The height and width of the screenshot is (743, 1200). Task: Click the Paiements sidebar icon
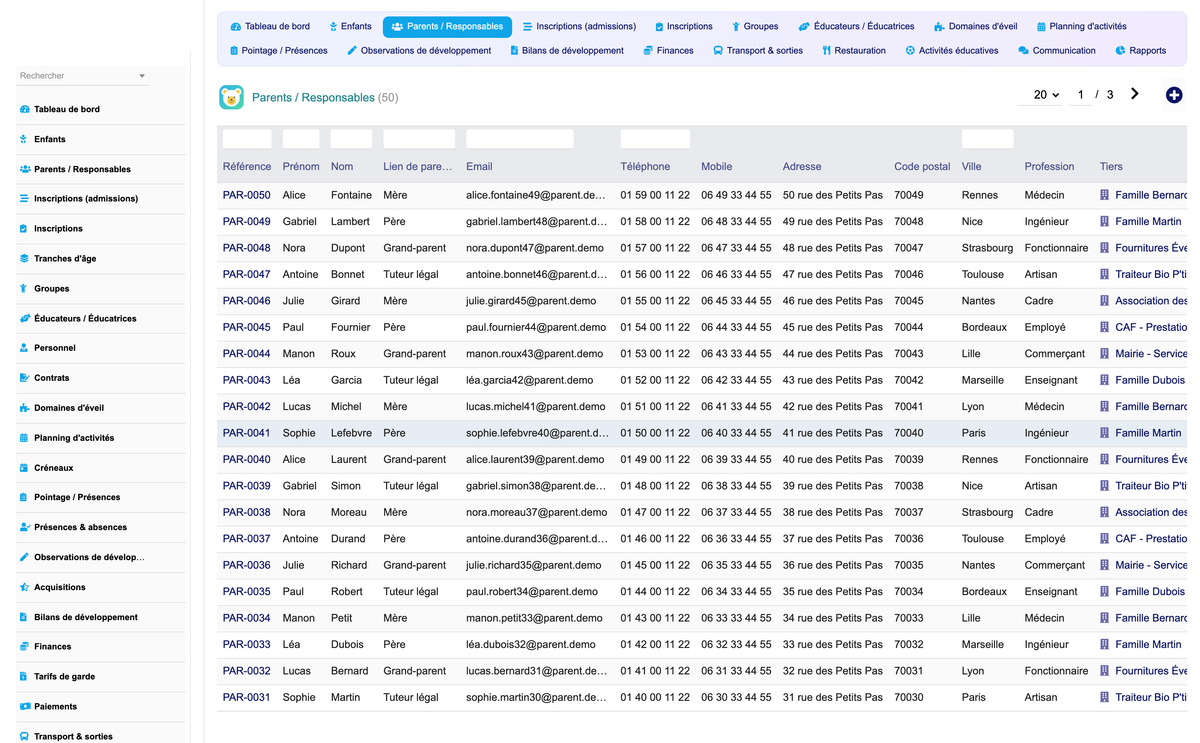pyautogui.click(x=24, y=706)
